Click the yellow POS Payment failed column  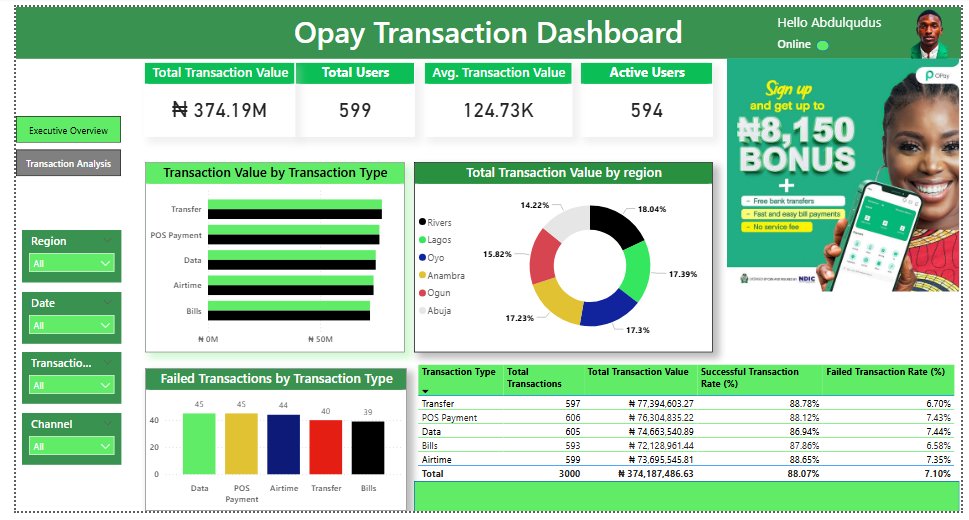click(241, 444)
